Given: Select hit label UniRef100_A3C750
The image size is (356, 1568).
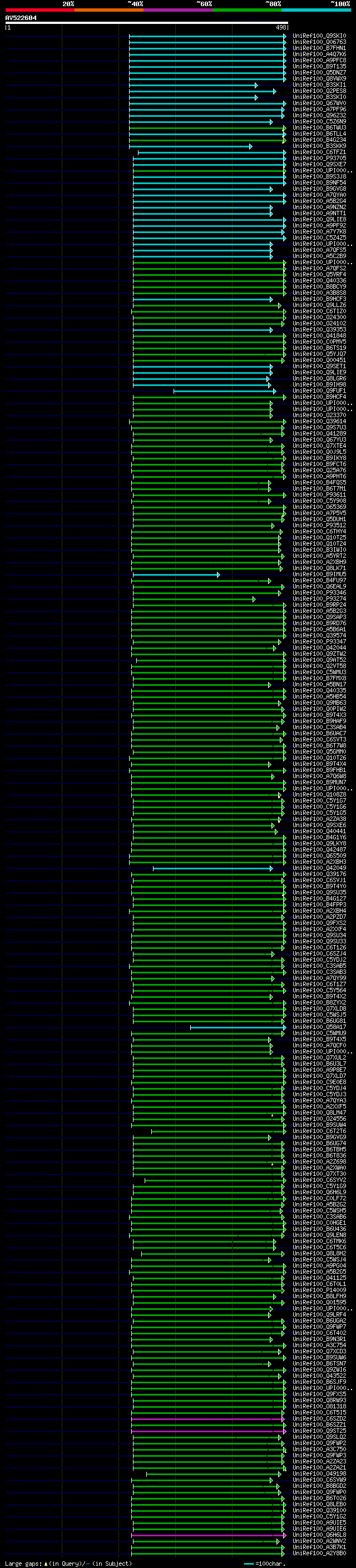Looking at the screenshot, I should pos(319,1450).
